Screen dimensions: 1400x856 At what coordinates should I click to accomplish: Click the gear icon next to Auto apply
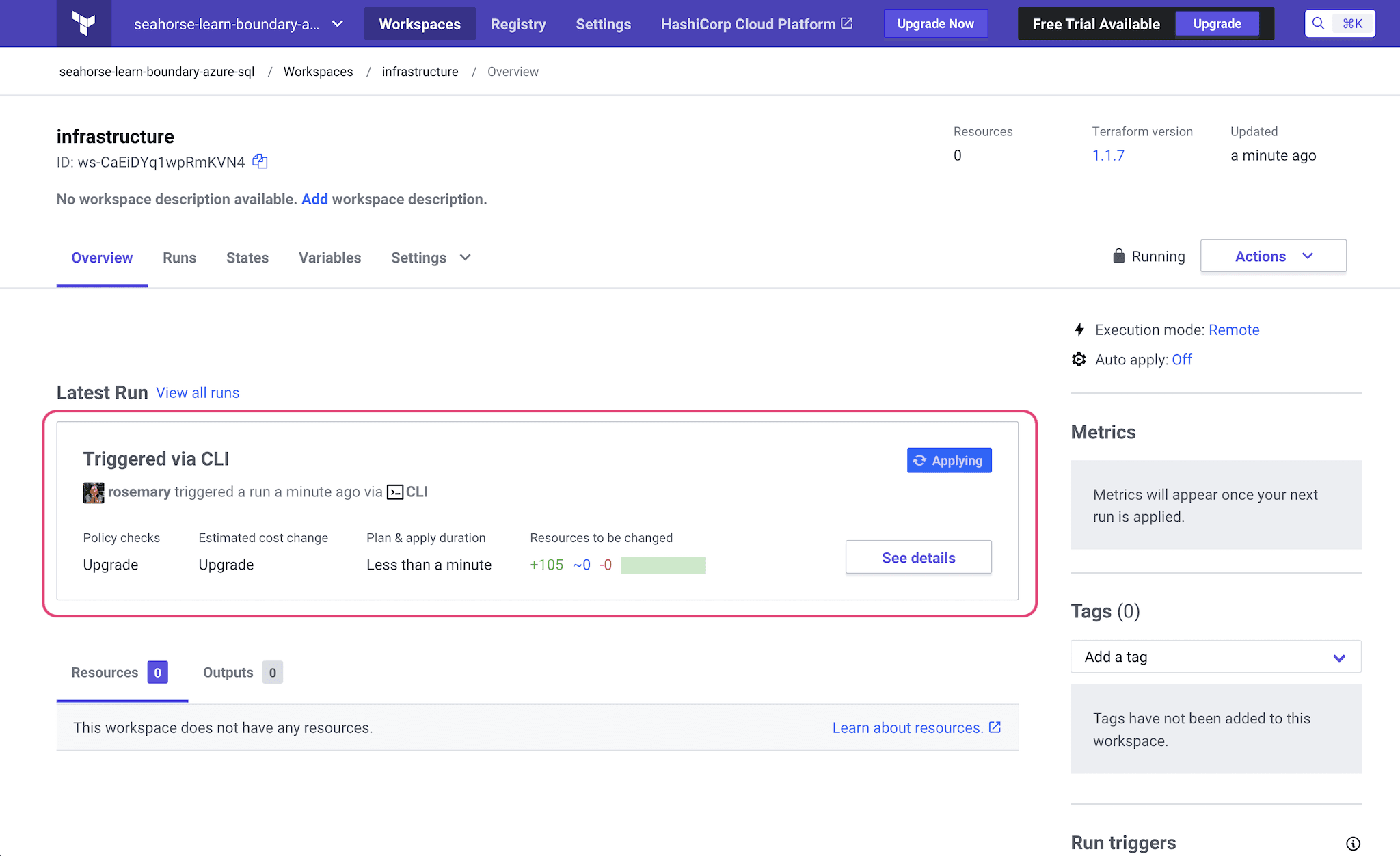(1079, 360)
